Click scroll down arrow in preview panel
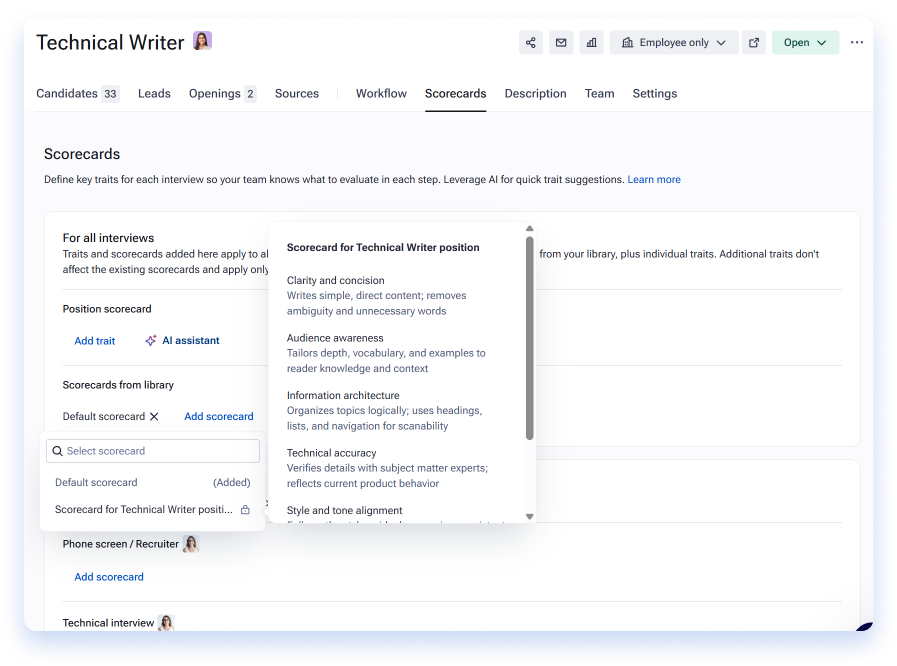Image resolution: width=897 pixels, height=666 pixels. tap(530, 517)
